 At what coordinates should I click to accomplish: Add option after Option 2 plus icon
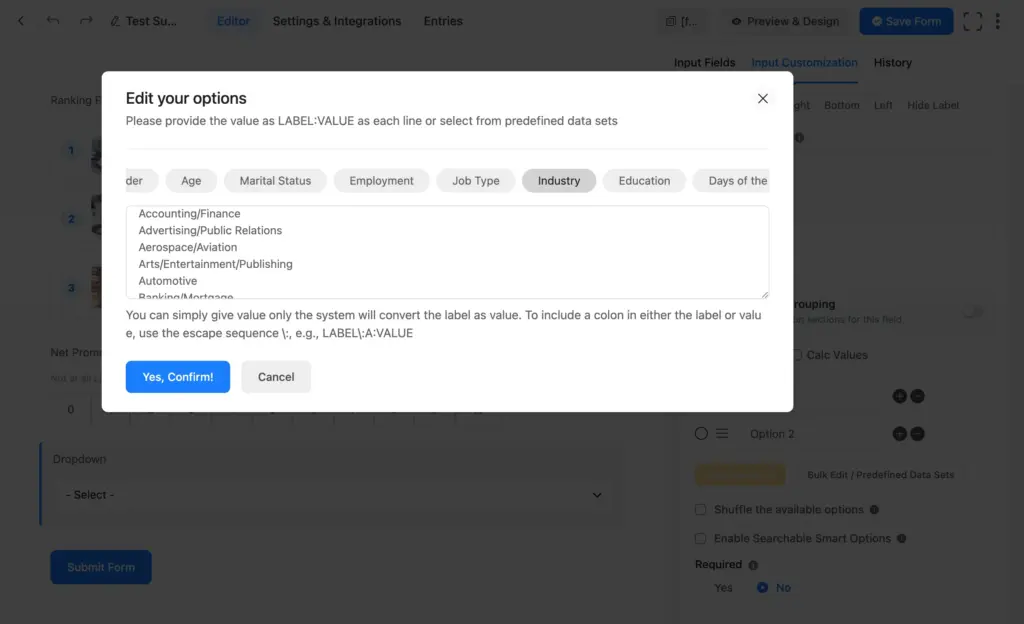tap(899, 434)
